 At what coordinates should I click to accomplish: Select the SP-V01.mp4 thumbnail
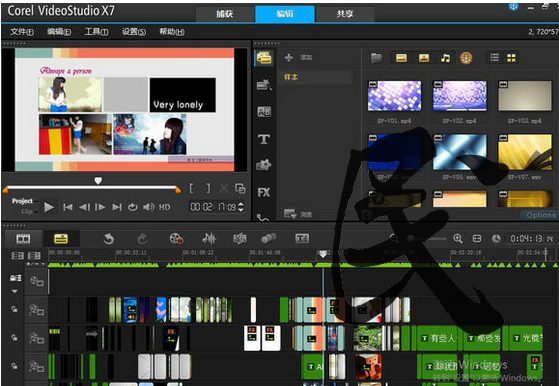click(394, 96)
